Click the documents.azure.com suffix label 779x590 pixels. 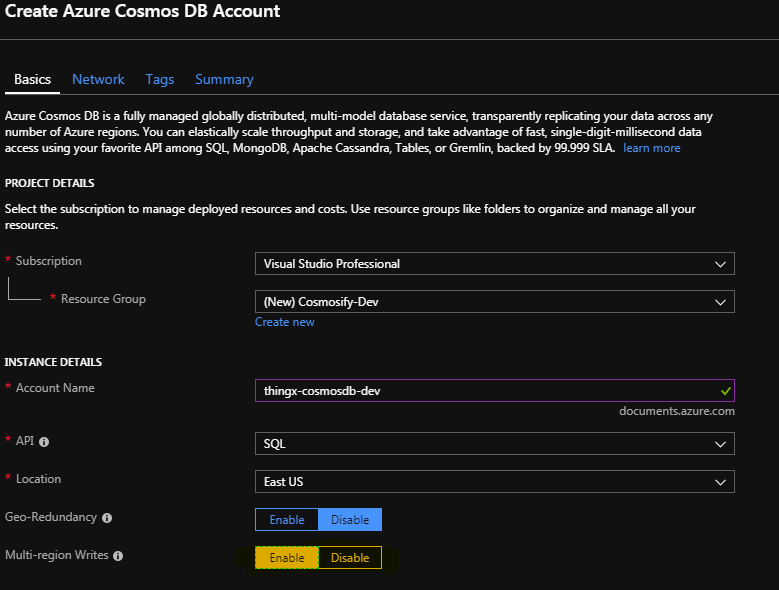point(676,411)
